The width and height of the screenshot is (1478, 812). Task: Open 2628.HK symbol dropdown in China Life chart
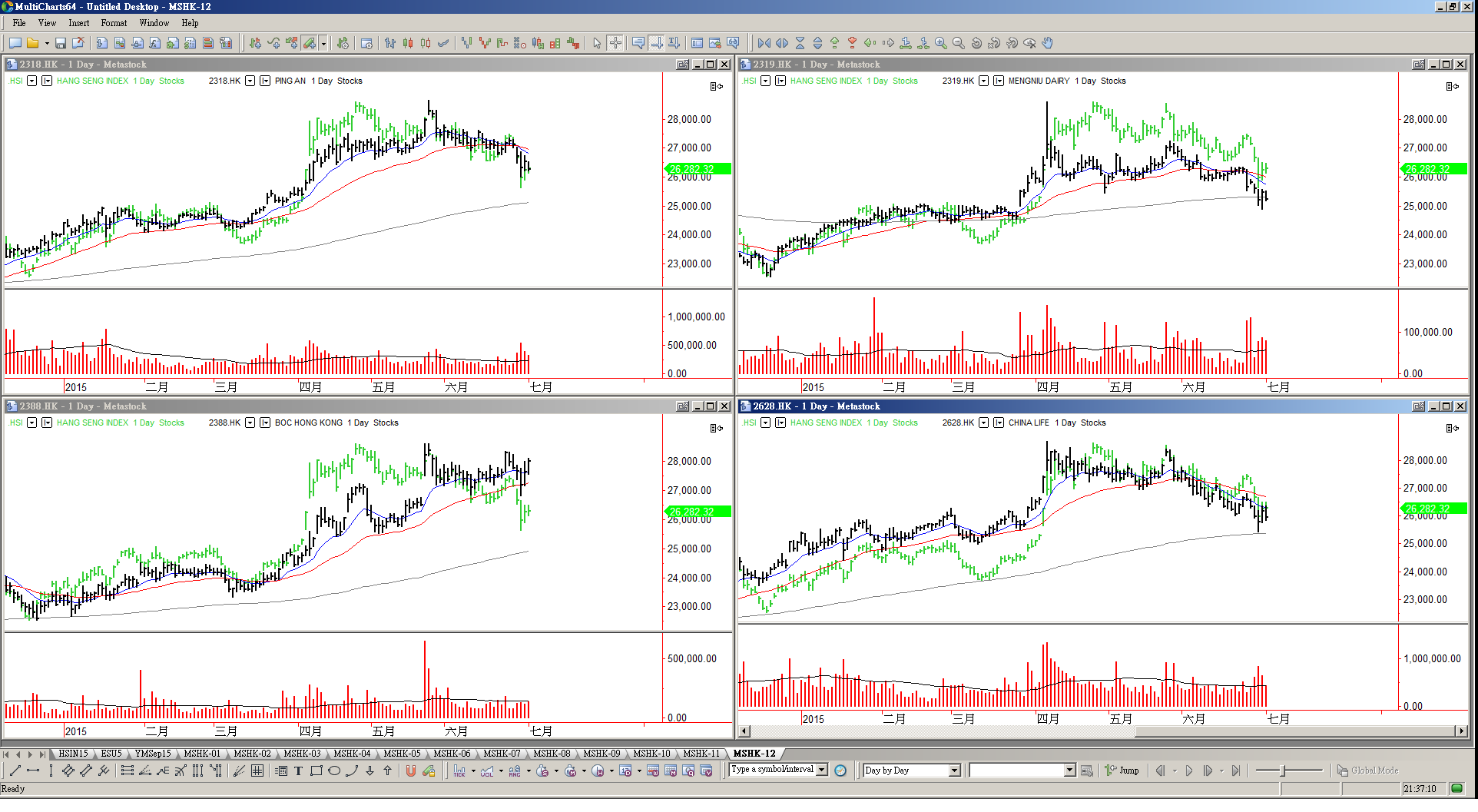coord(983,423)
